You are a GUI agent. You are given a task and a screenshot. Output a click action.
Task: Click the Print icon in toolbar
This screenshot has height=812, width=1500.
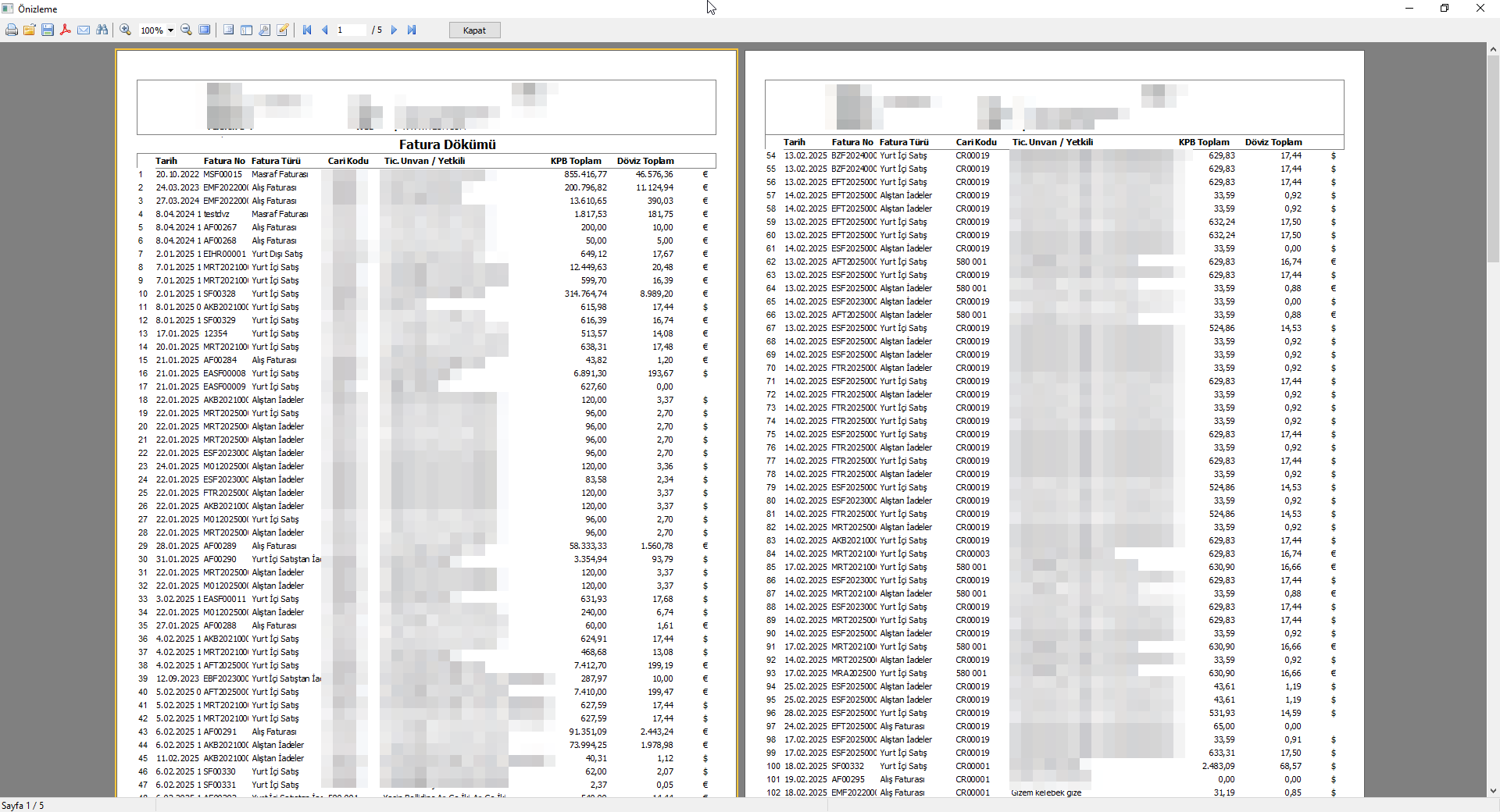(x=12, y=30)
